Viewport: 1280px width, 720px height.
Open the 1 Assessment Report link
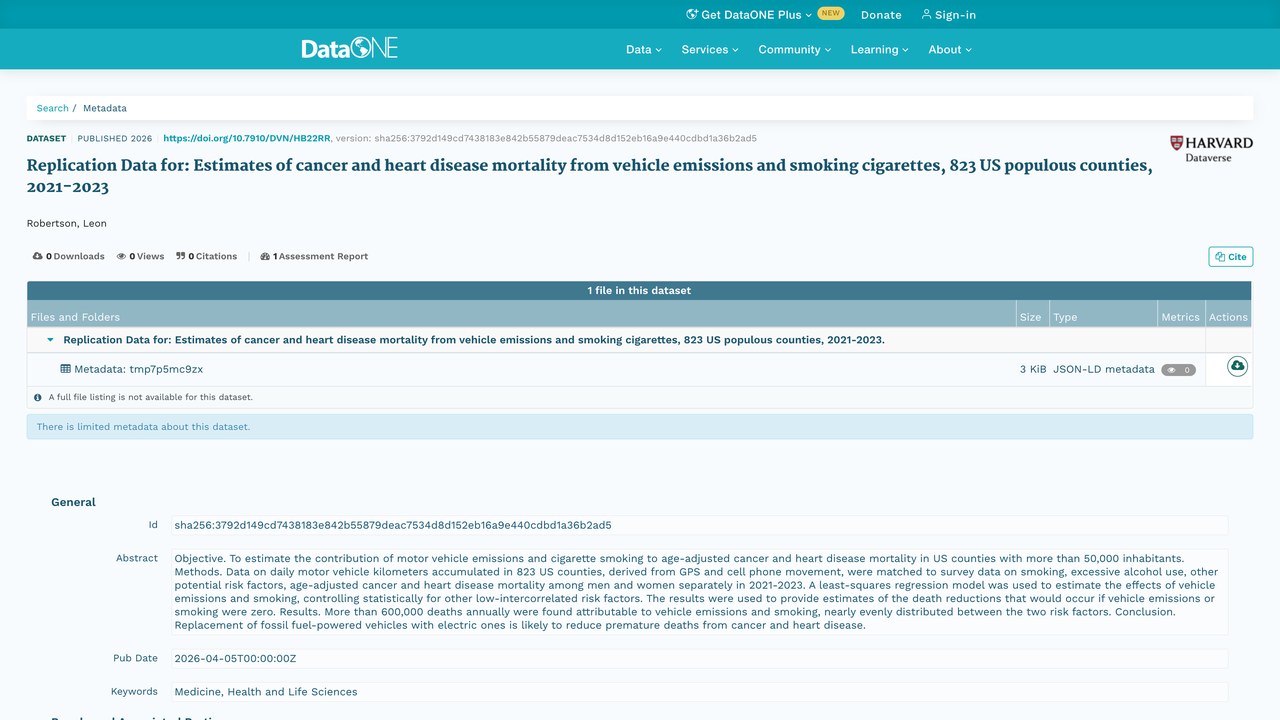coord(314,256)
